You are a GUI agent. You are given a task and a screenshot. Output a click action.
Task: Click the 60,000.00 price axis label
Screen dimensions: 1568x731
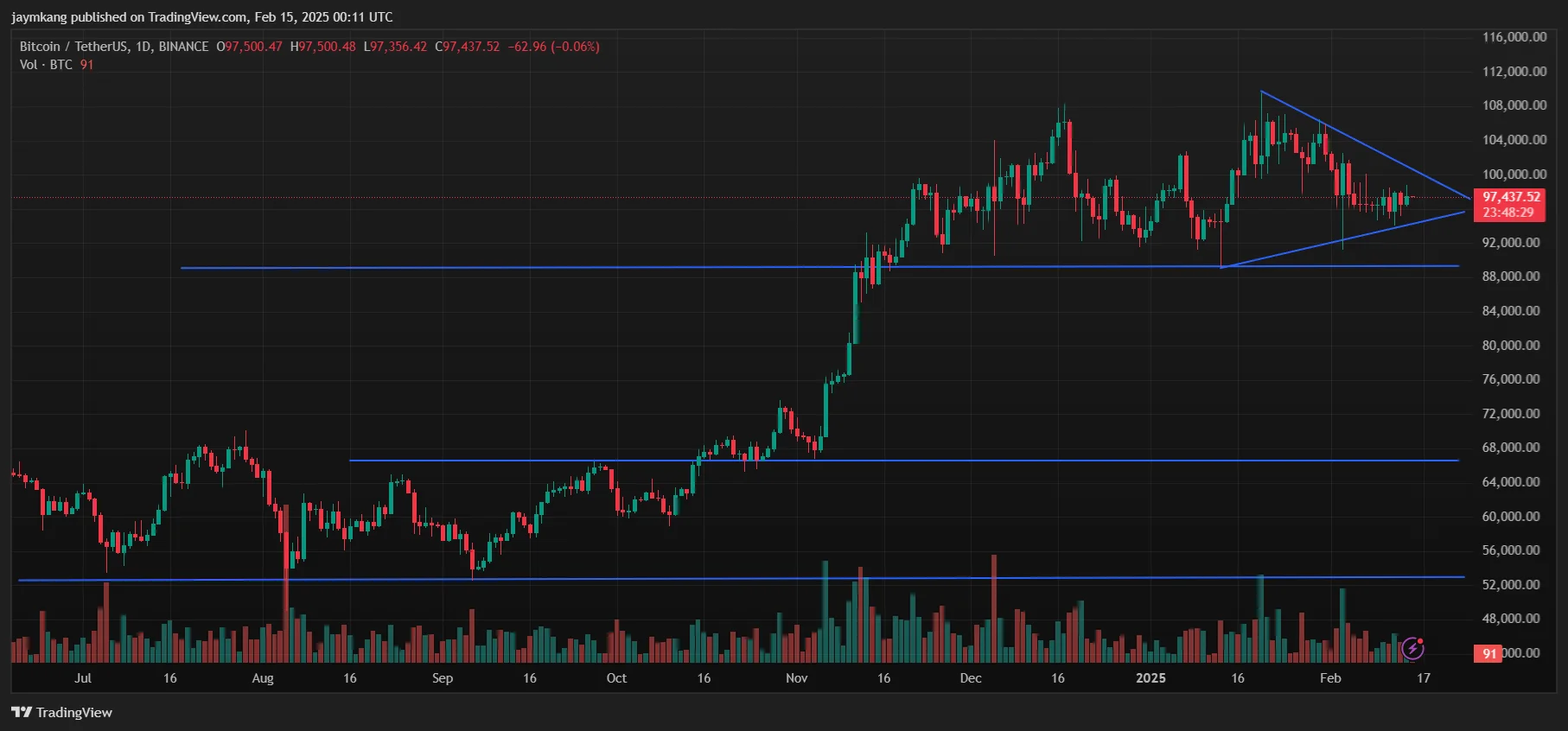[x=1511, y=516]
